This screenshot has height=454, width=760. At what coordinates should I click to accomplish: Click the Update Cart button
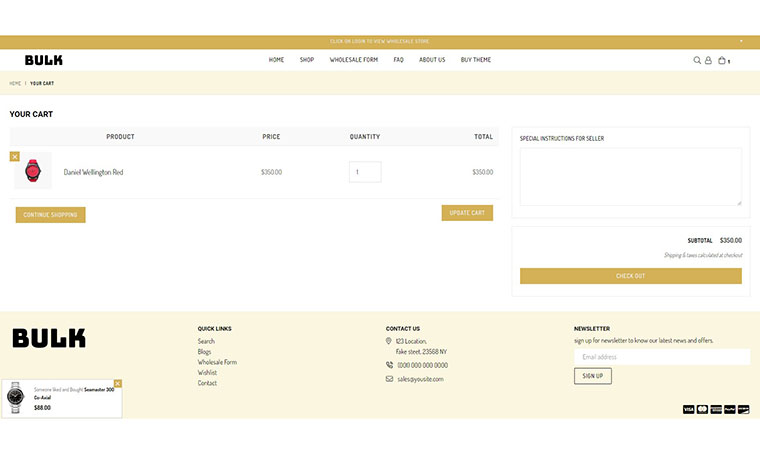click(x=467, y=213)
